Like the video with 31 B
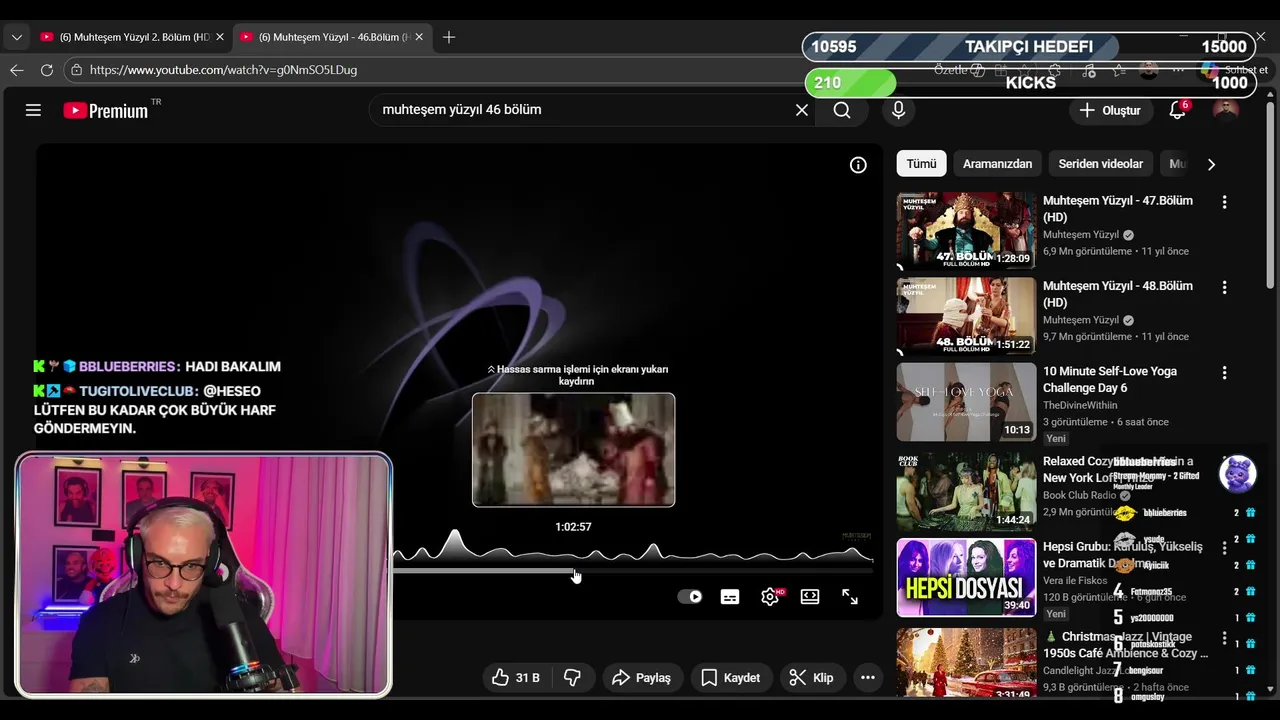Screen dimensions: 1280x720 516,678
